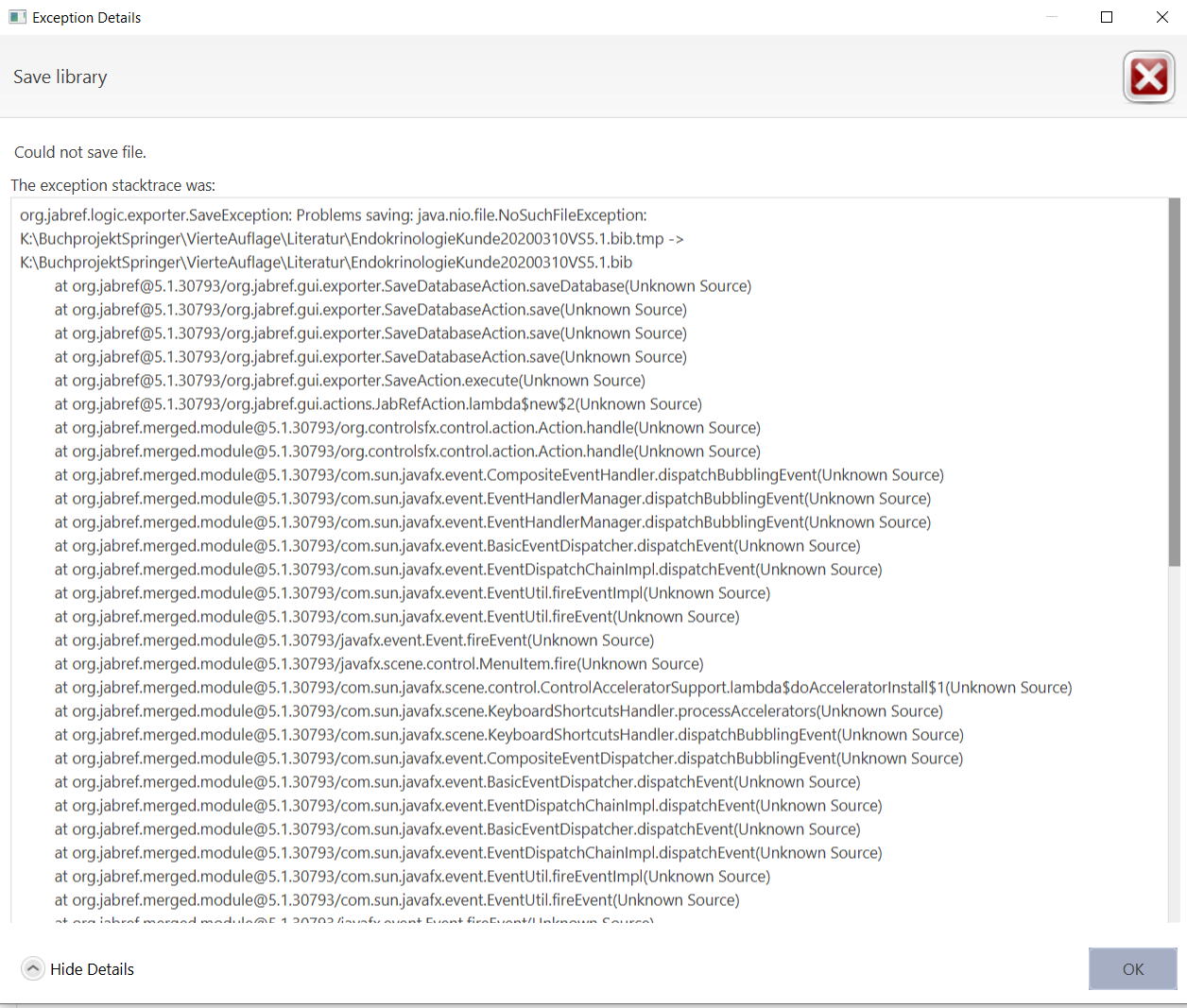Click the CompositeEventDispatcher.dispatchBubblingEvent stack line
Viewport: 1187px width, 1008px height.
(509, 759)
